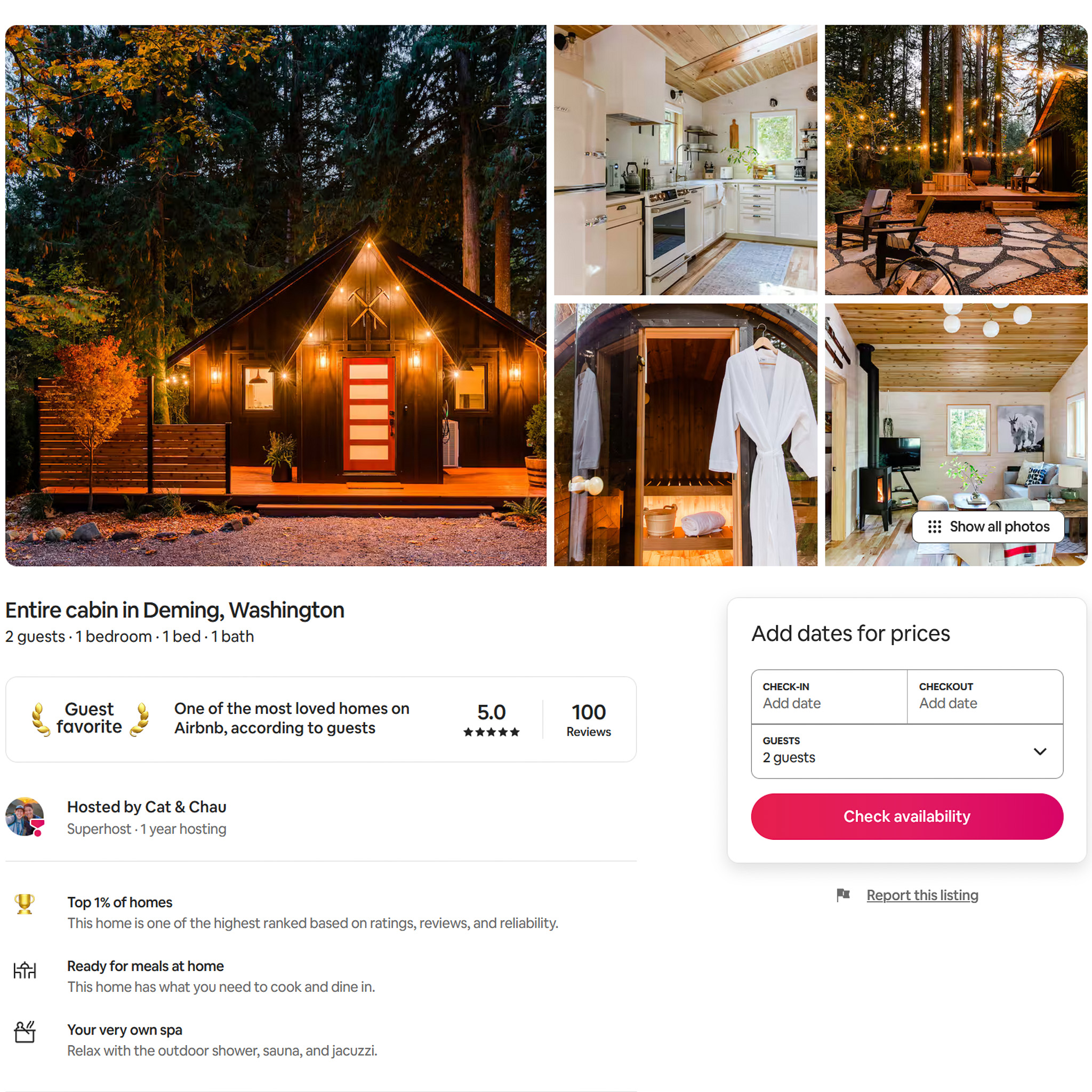Viewport: 1092px width, 1092px height.
Task: Open the outdoor string-lights patio photo
Action: (x=956, y=159)
